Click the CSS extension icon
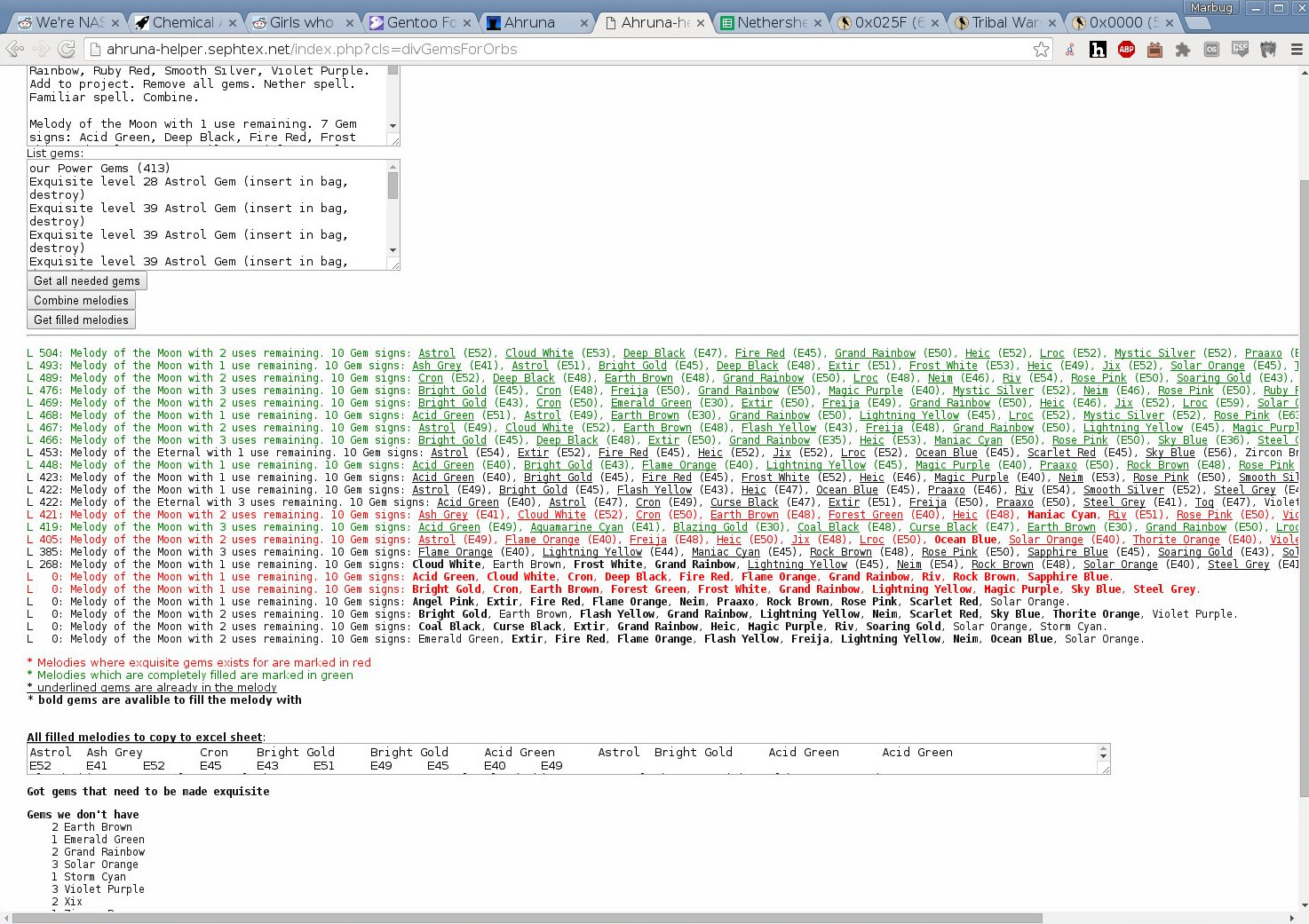The image size is (1309, 924). coord(1240,50)
